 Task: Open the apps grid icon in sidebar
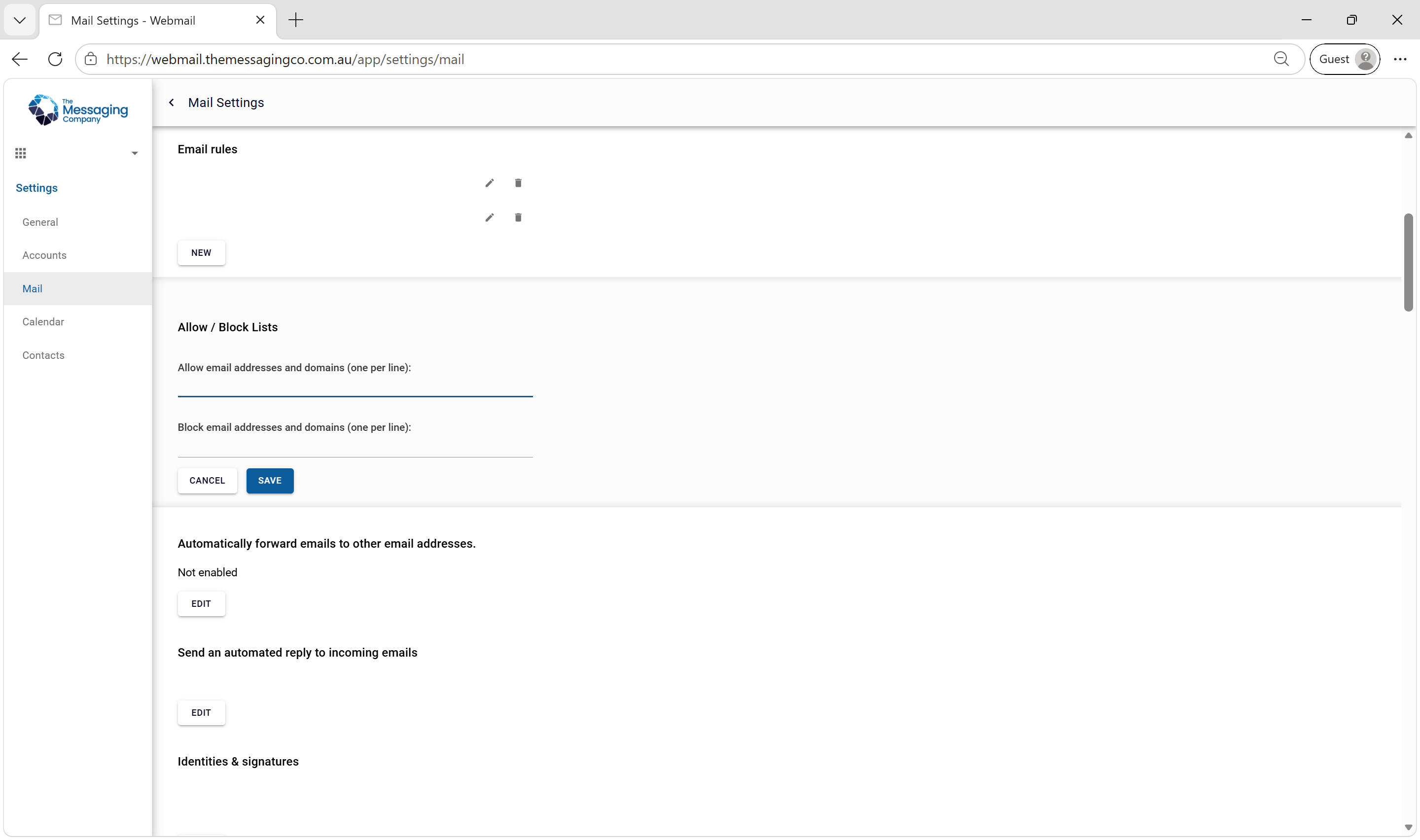pyautogui.click(x=21, y=153)
